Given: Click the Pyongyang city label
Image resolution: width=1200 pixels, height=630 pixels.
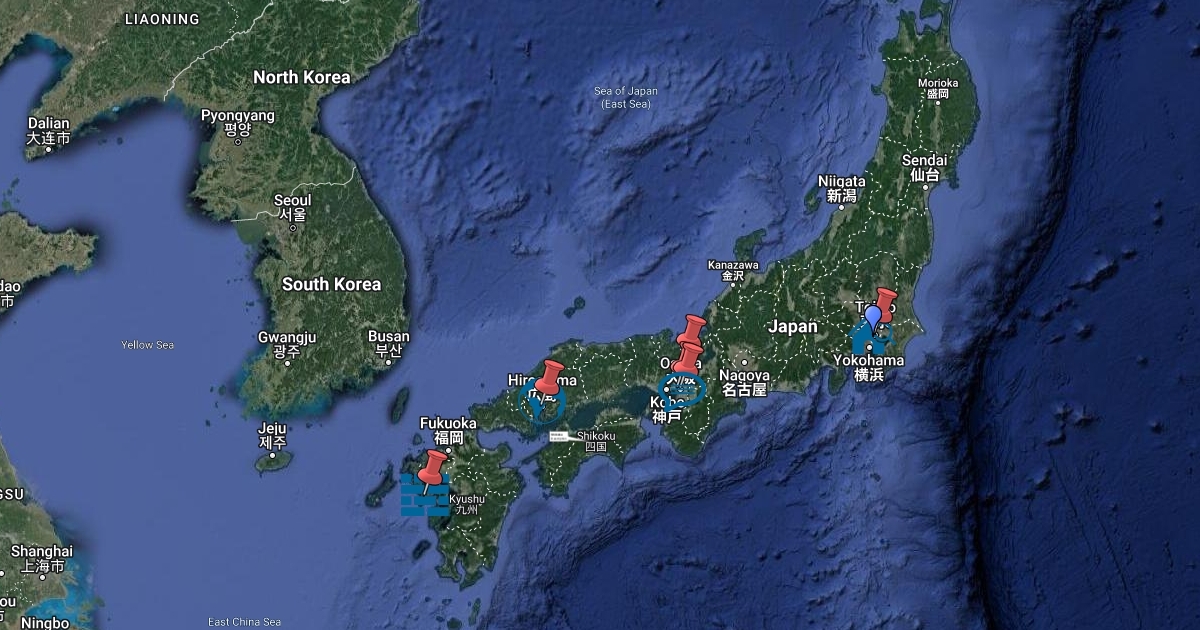Looking at the screenshot, I should (238, 122).
